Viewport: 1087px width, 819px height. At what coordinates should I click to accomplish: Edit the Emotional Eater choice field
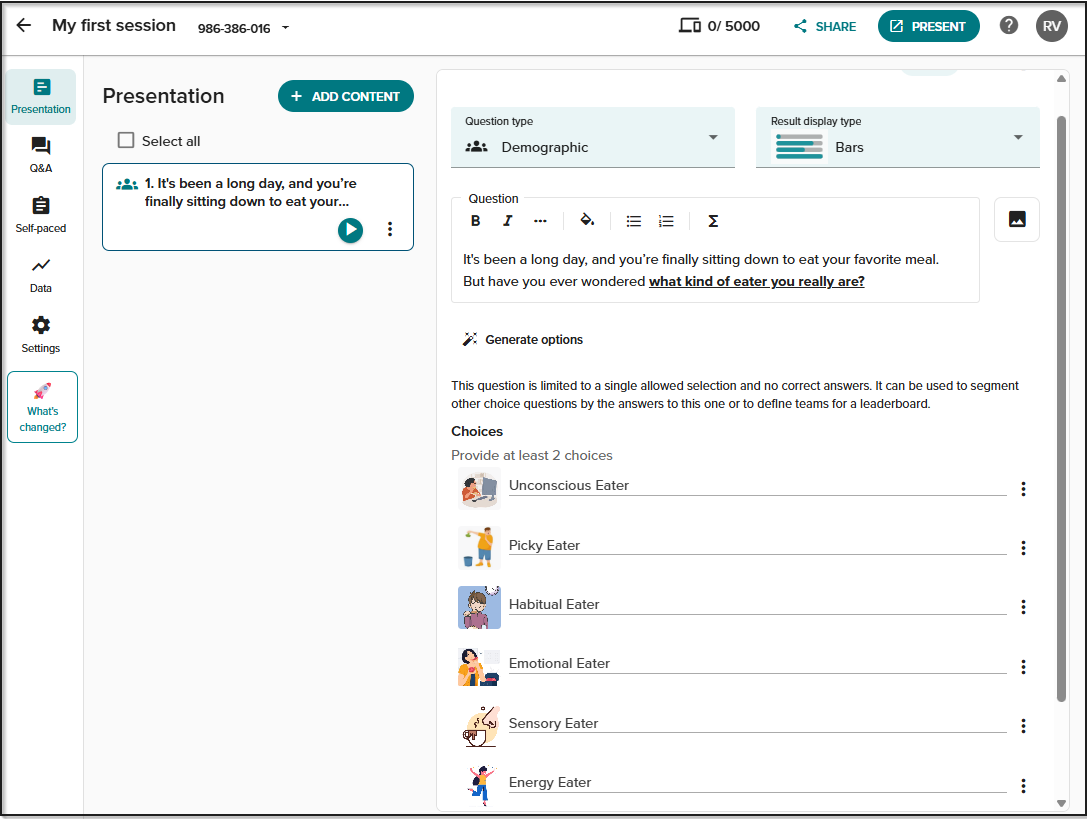coord(758,664)
